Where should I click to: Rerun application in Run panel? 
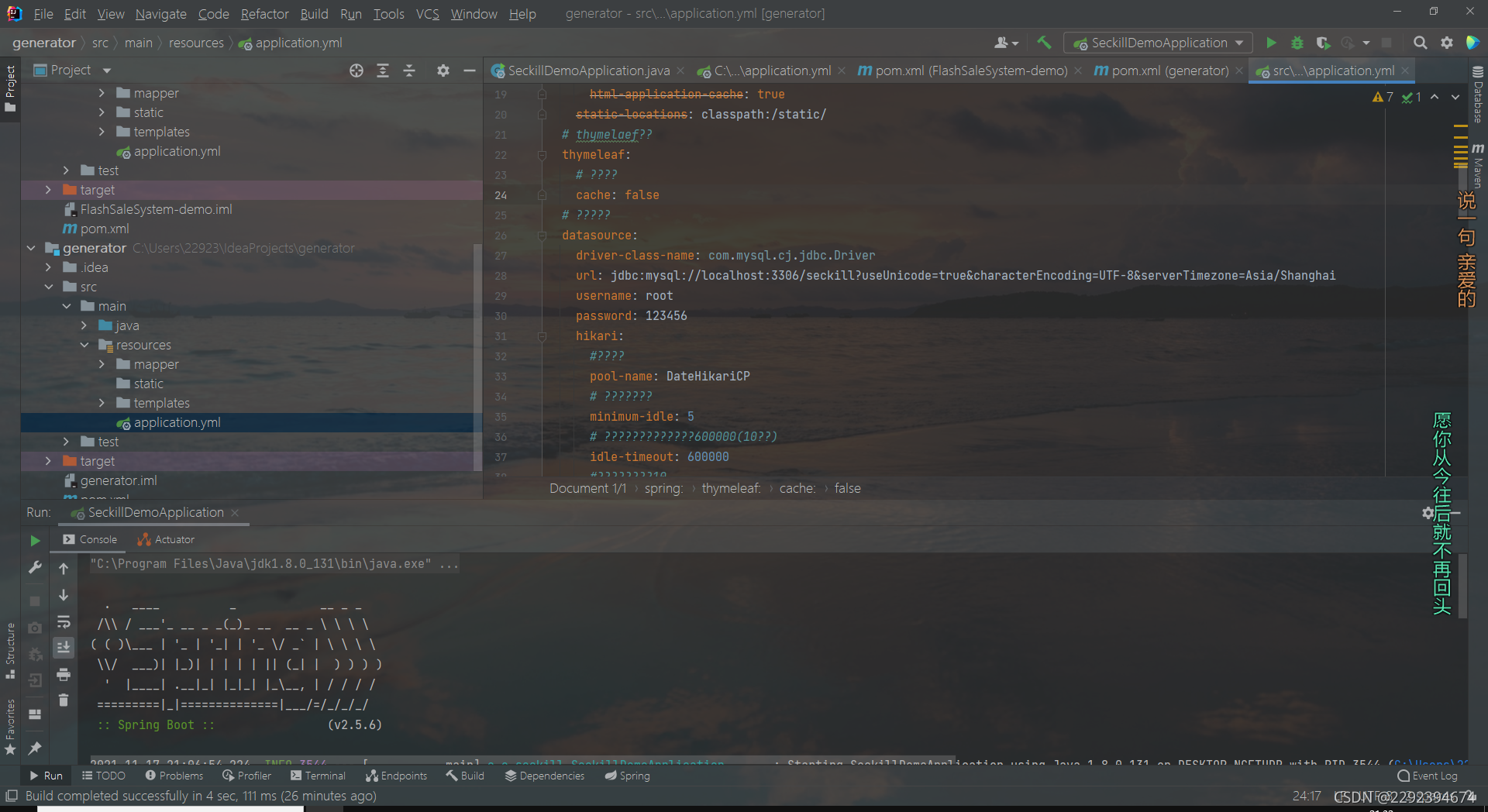35,540
